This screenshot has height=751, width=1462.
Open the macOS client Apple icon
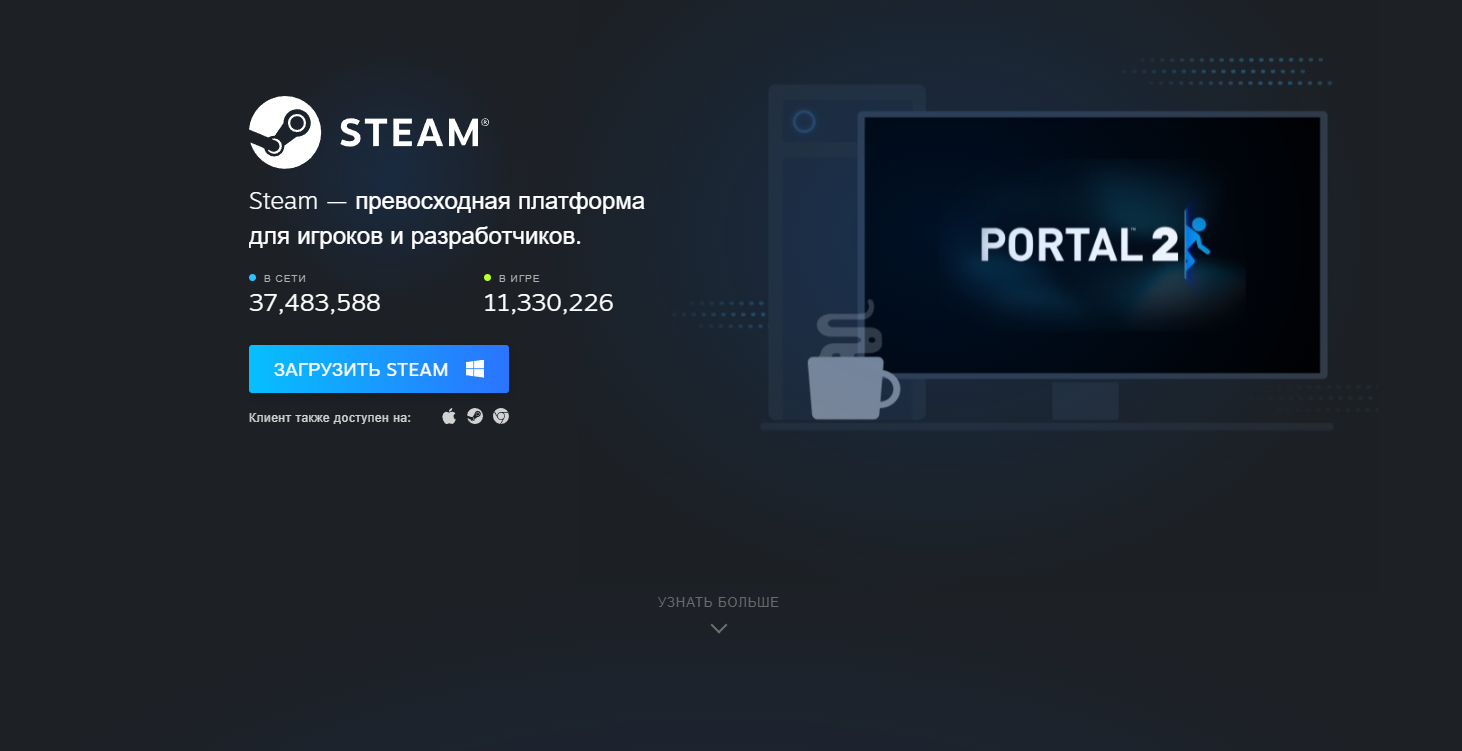tap(449, 416)
